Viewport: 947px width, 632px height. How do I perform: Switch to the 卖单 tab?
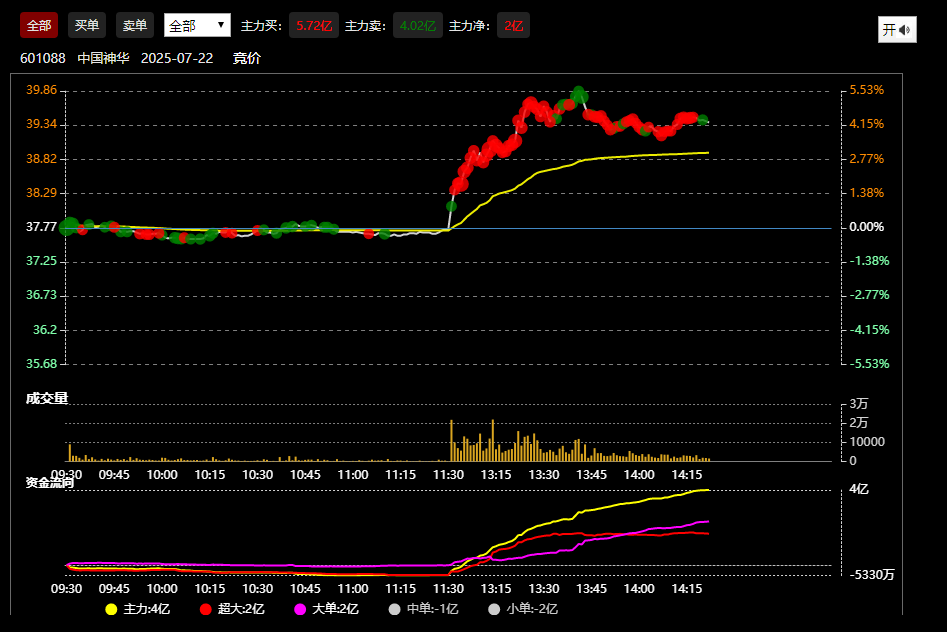[x=134, y=25]
